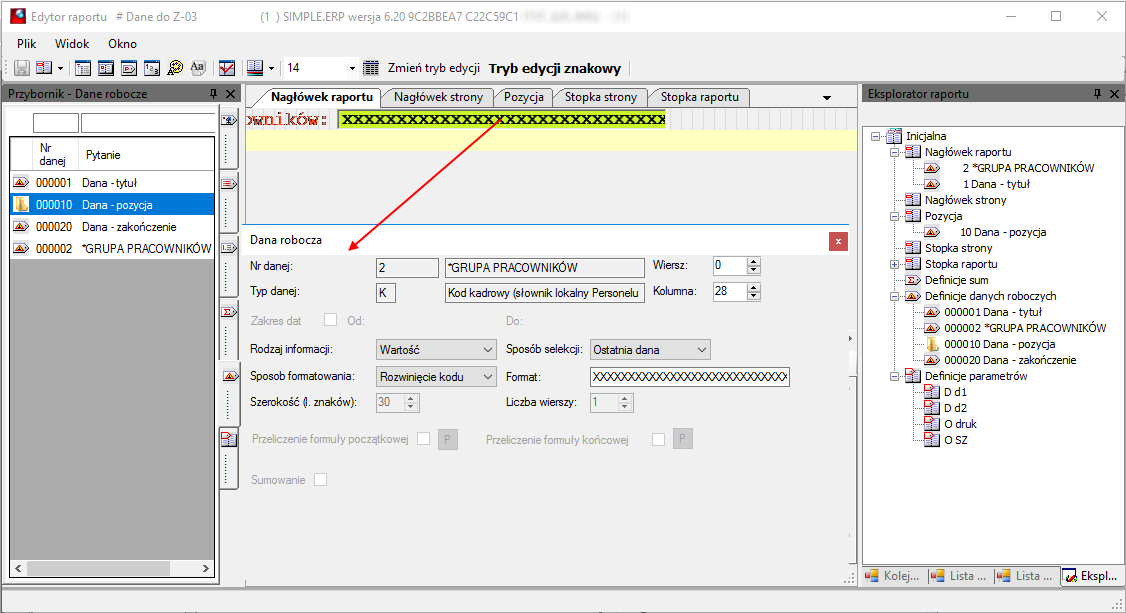Collapse Definicje danych roboczych node
Viewport: 1126px width, 613px height.
pyautogui.click(x=894, y=296)
